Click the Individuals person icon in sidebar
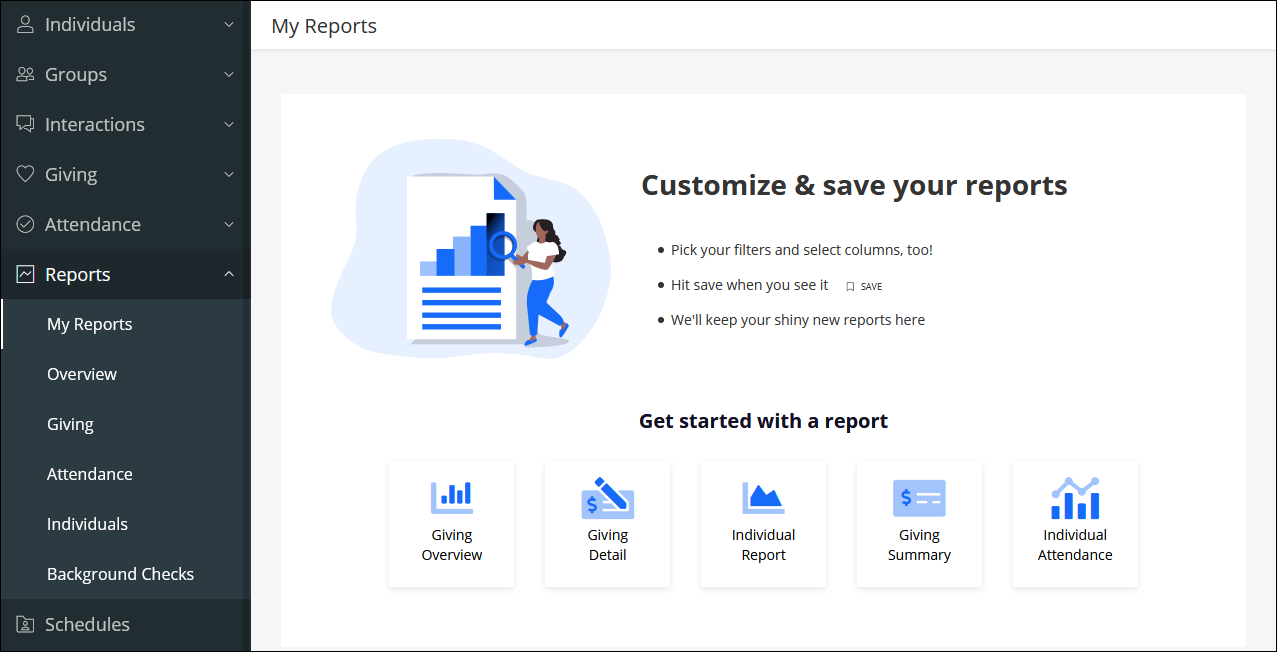 coord(26,24)
